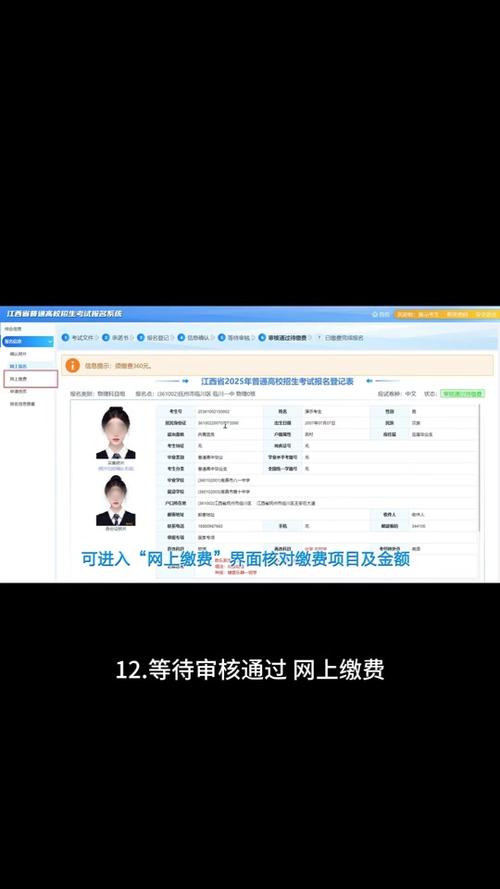The height and width of the screenshot is (889, 500).
Task: Click the rightmost orange header button
Action: (485, 314)
